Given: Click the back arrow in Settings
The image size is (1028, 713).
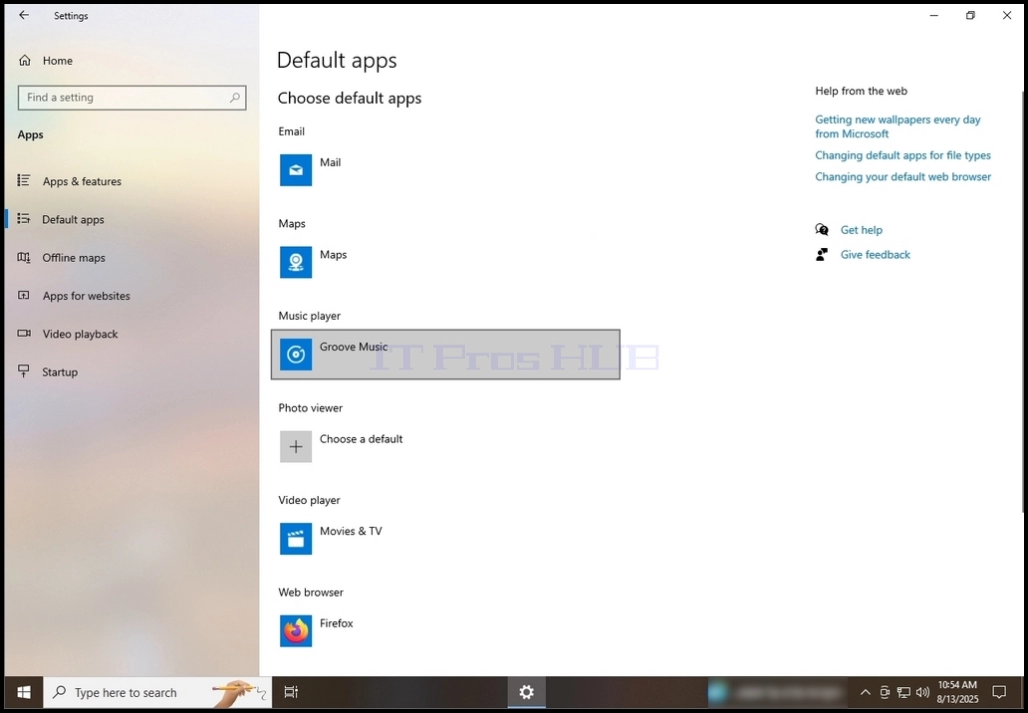Looking at the screenshot, I should (x=24, y=15).
